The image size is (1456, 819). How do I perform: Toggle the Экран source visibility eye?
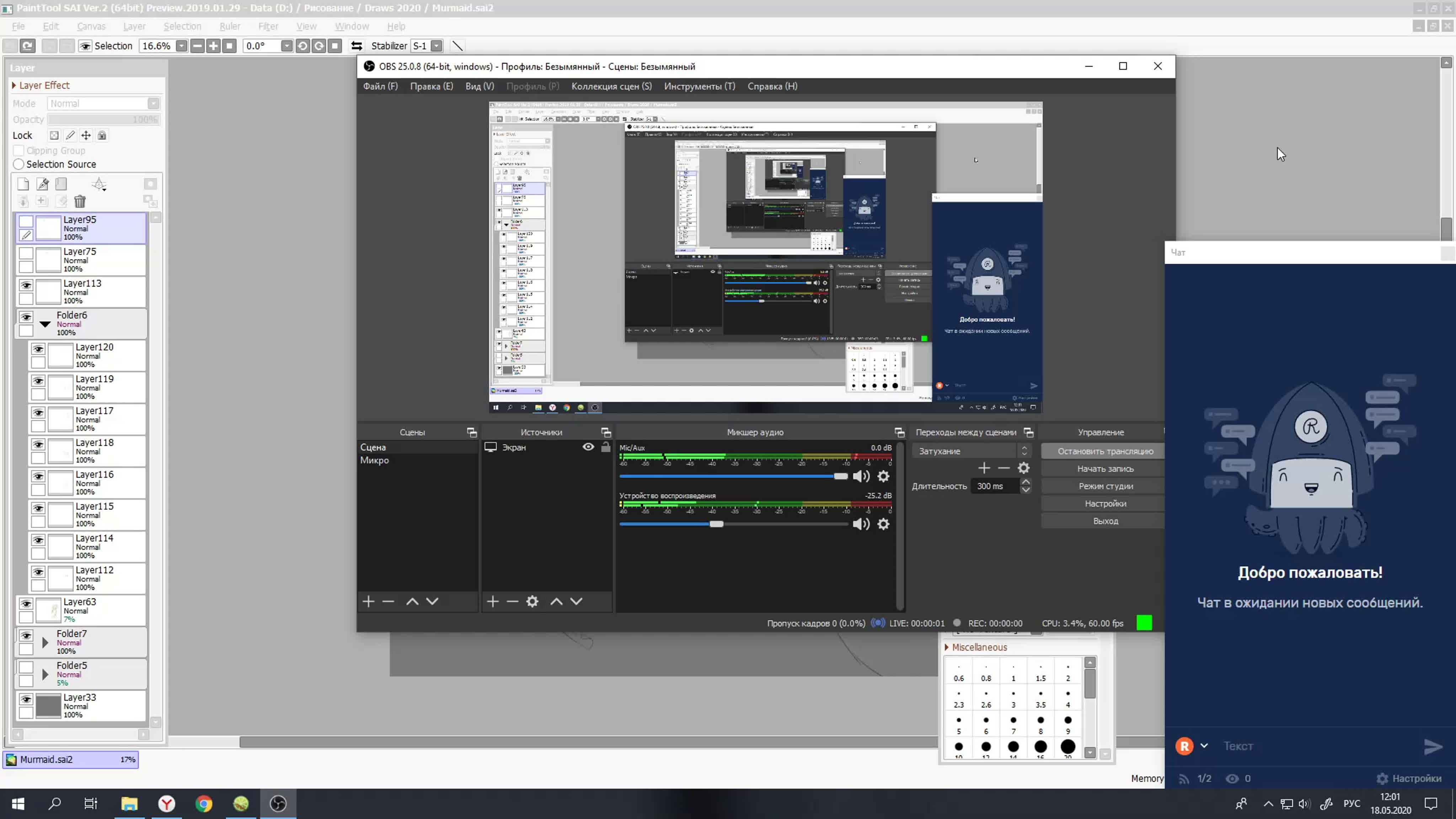[588, 447]
